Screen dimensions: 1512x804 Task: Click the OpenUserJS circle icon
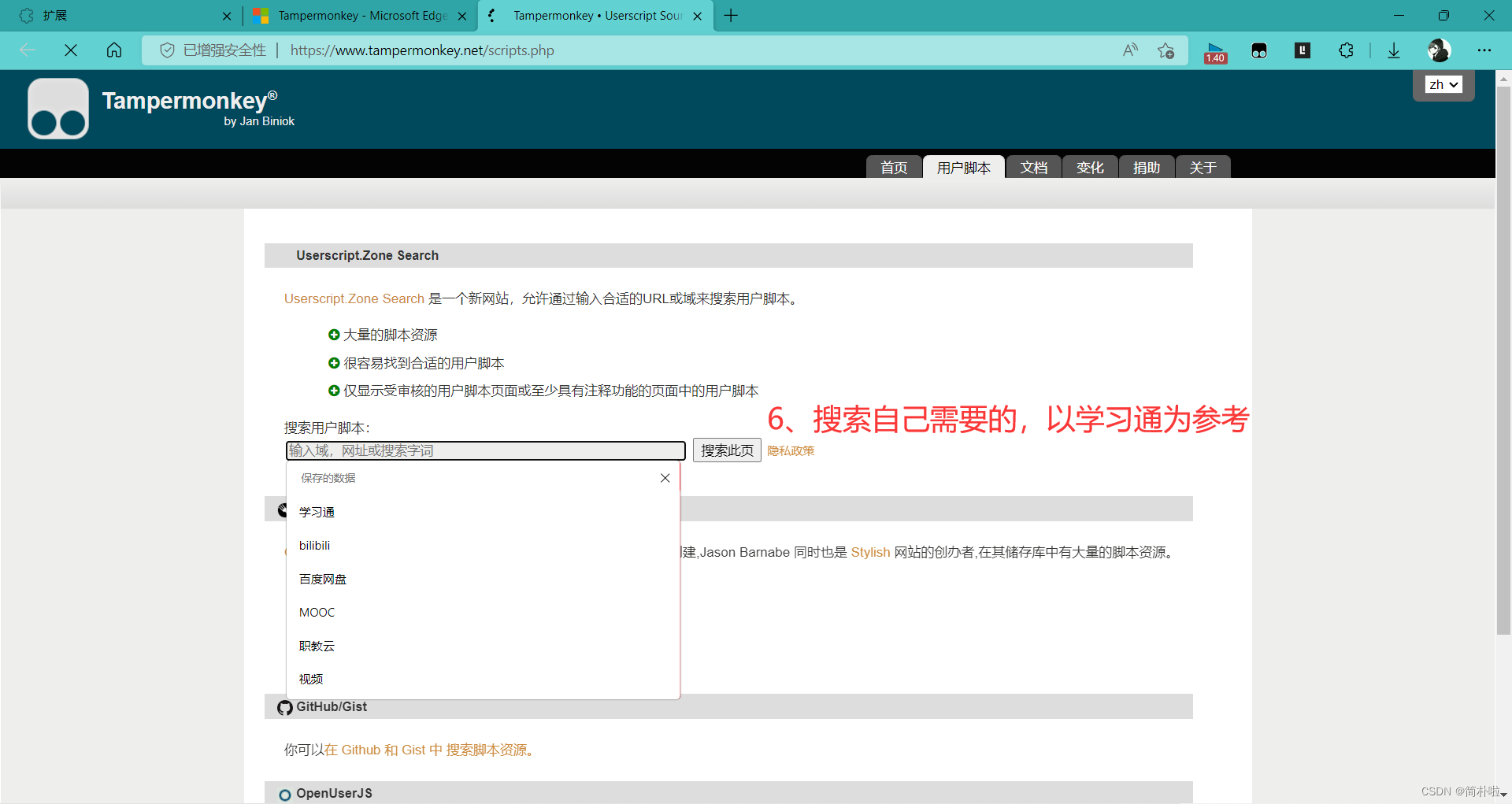[285, 795]
